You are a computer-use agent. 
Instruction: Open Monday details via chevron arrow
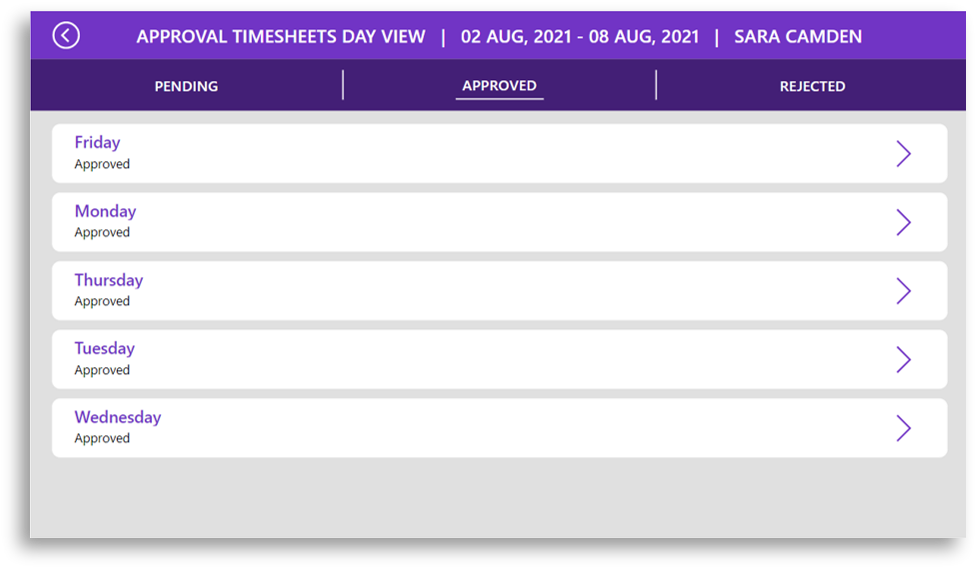click(x=903, y=222)
